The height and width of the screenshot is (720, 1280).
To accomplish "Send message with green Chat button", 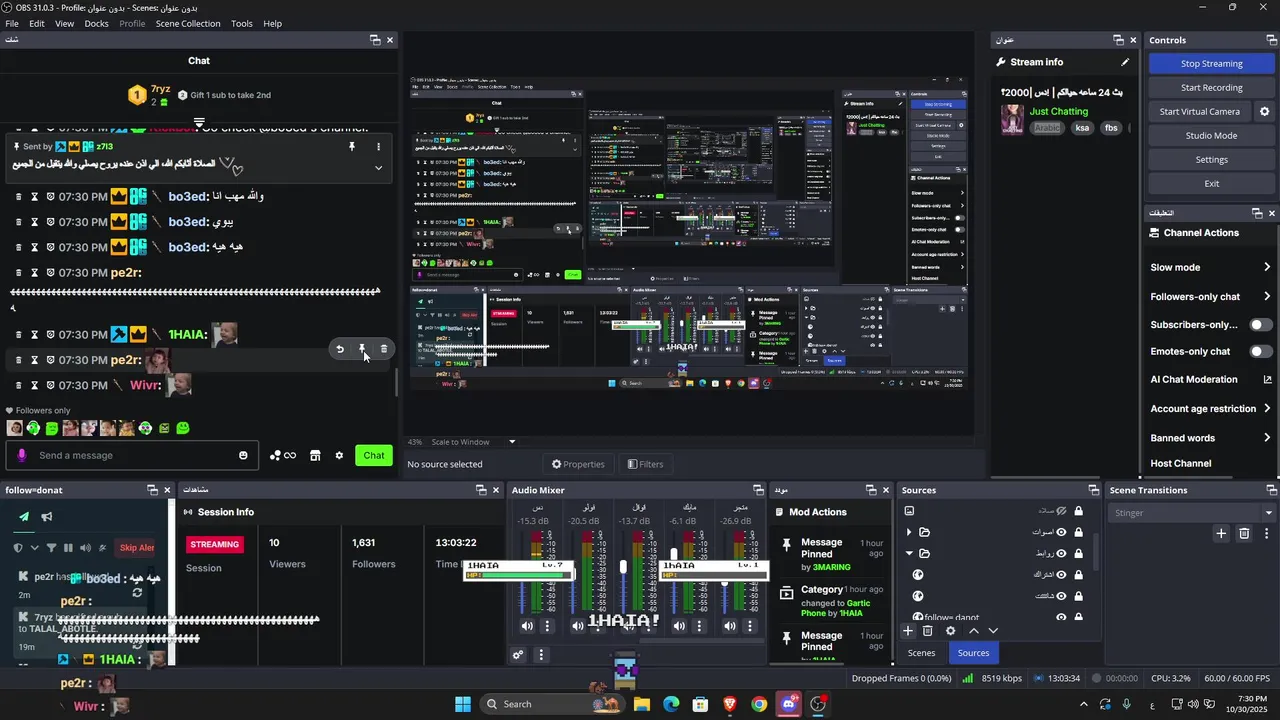I will (374, 456).
